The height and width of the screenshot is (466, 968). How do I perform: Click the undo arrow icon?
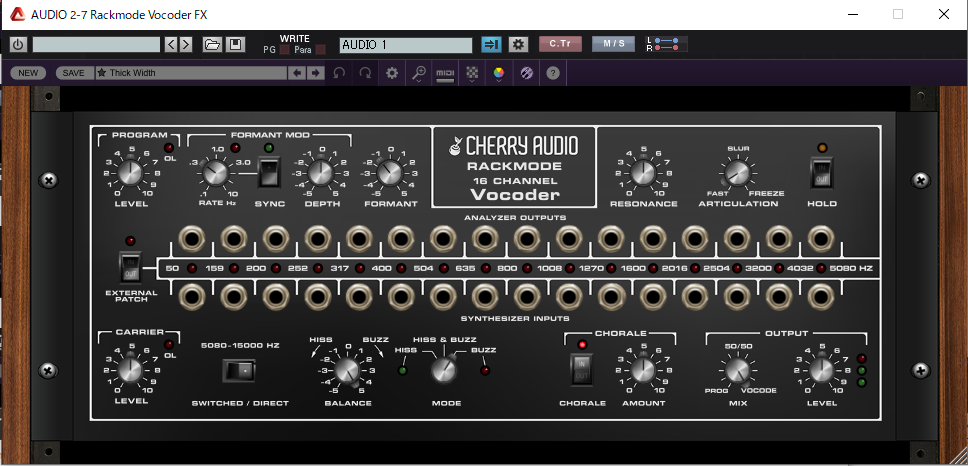[x=338, y=73]
